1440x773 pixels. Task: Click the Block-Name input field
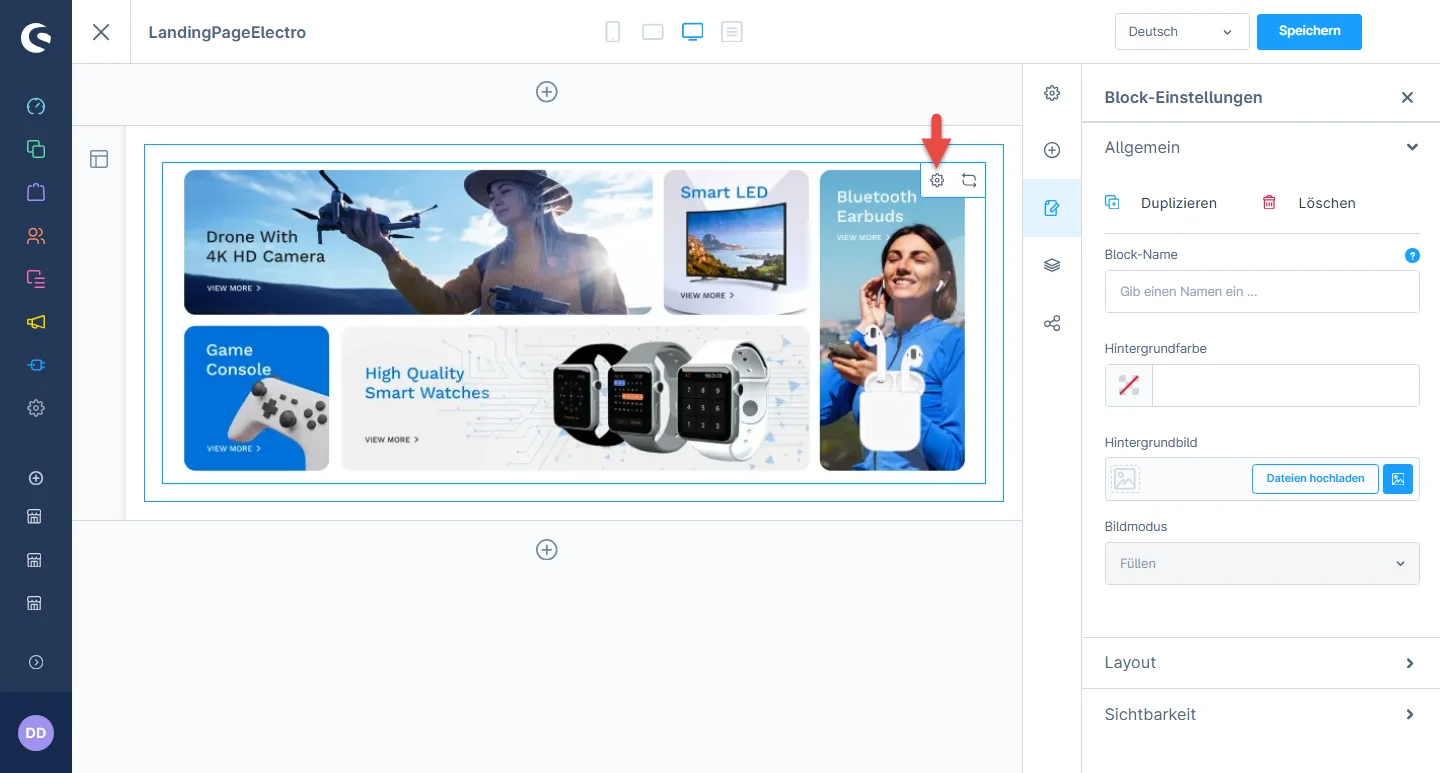[x=1261, y=292]
